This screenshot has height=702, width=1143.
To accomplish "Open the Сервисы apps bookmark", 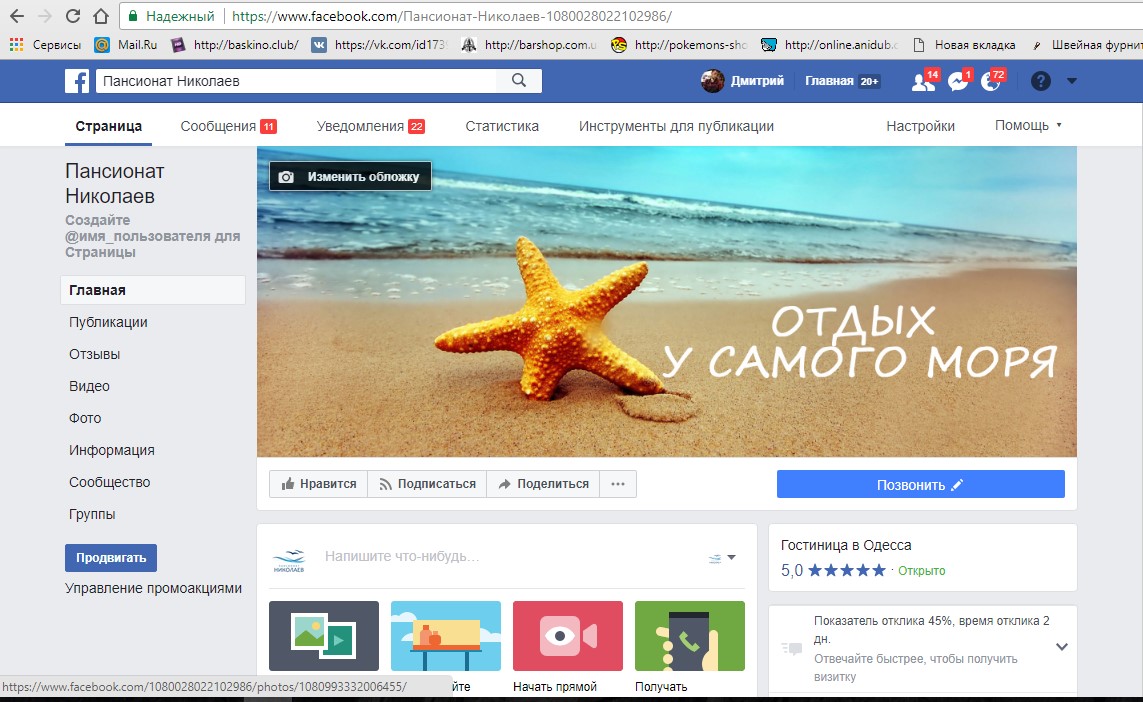I will (44, 45).
